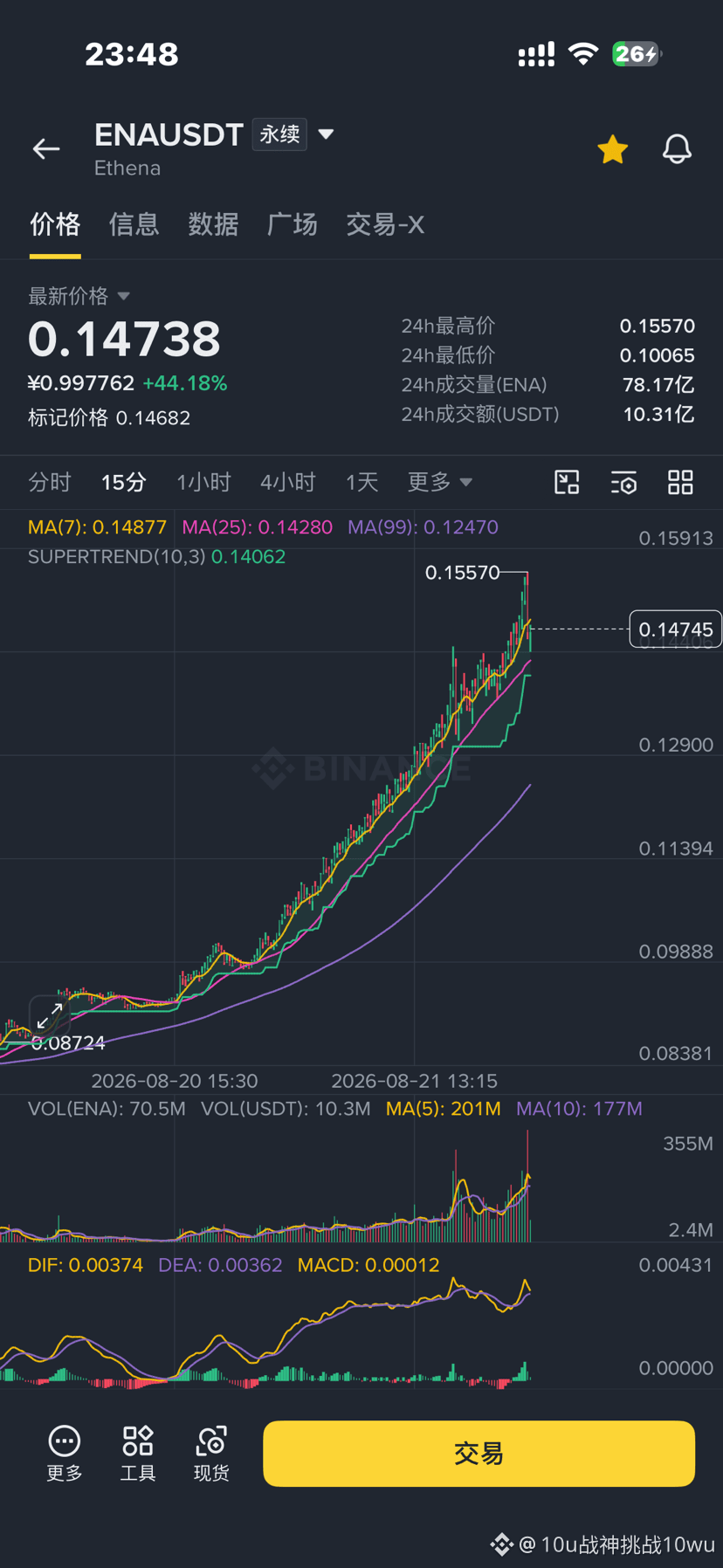723x1568 pixels.
Task: Tap the 24h成交量(ENA) value 78.17亿
Action: (658, 385)
